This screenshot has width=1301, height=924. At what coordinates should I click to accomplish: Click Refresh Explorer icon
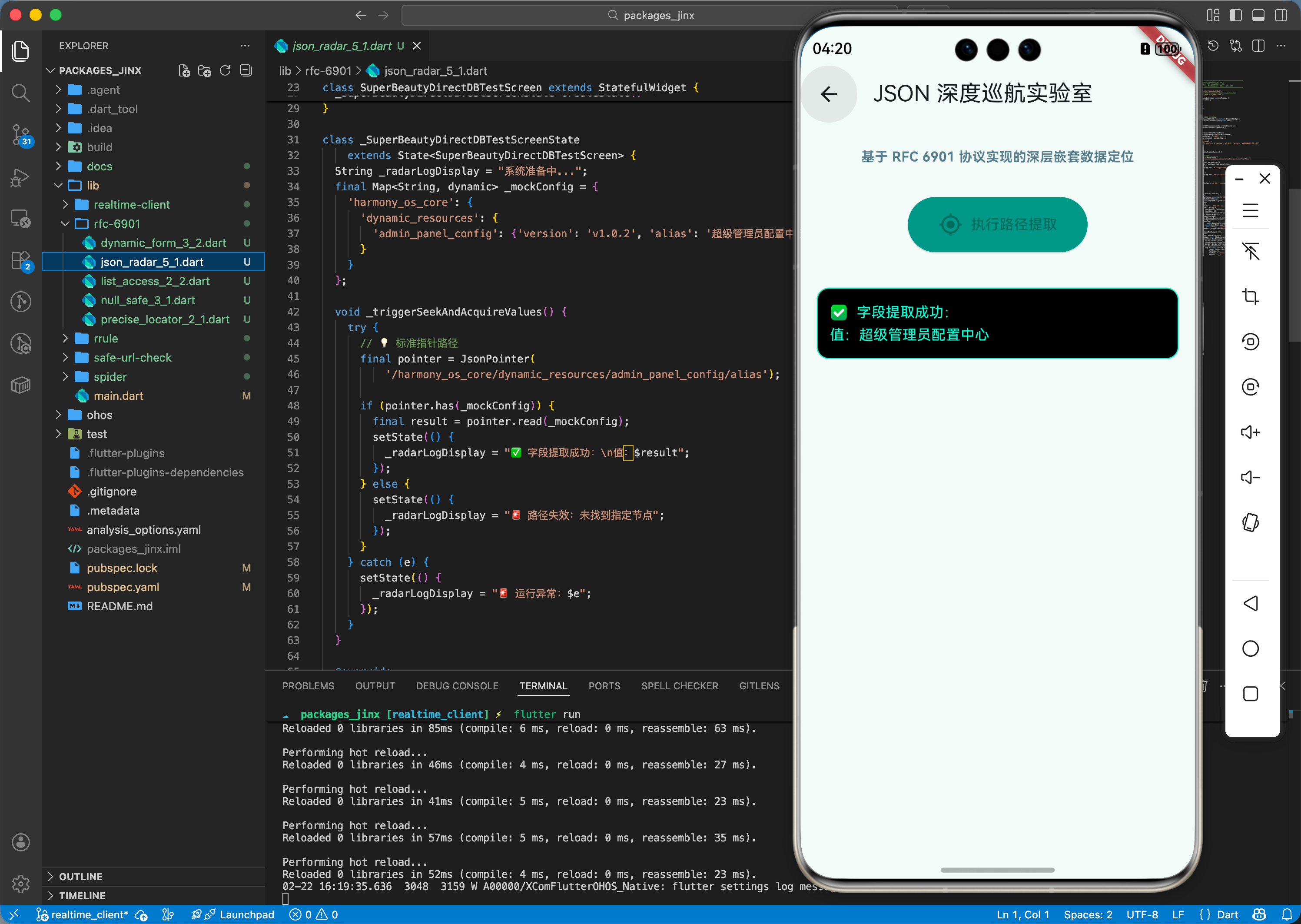pyautogui.click(x=225, y=70)
